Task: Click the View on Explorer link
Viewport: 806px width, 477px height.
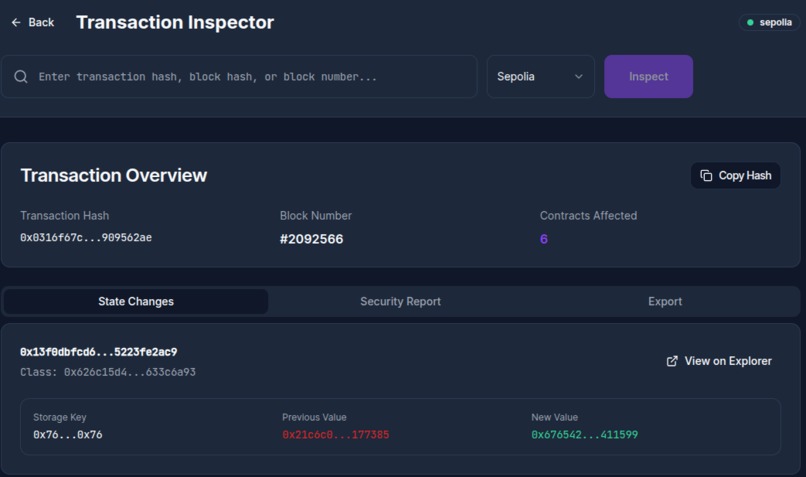Action: [719, 361]
